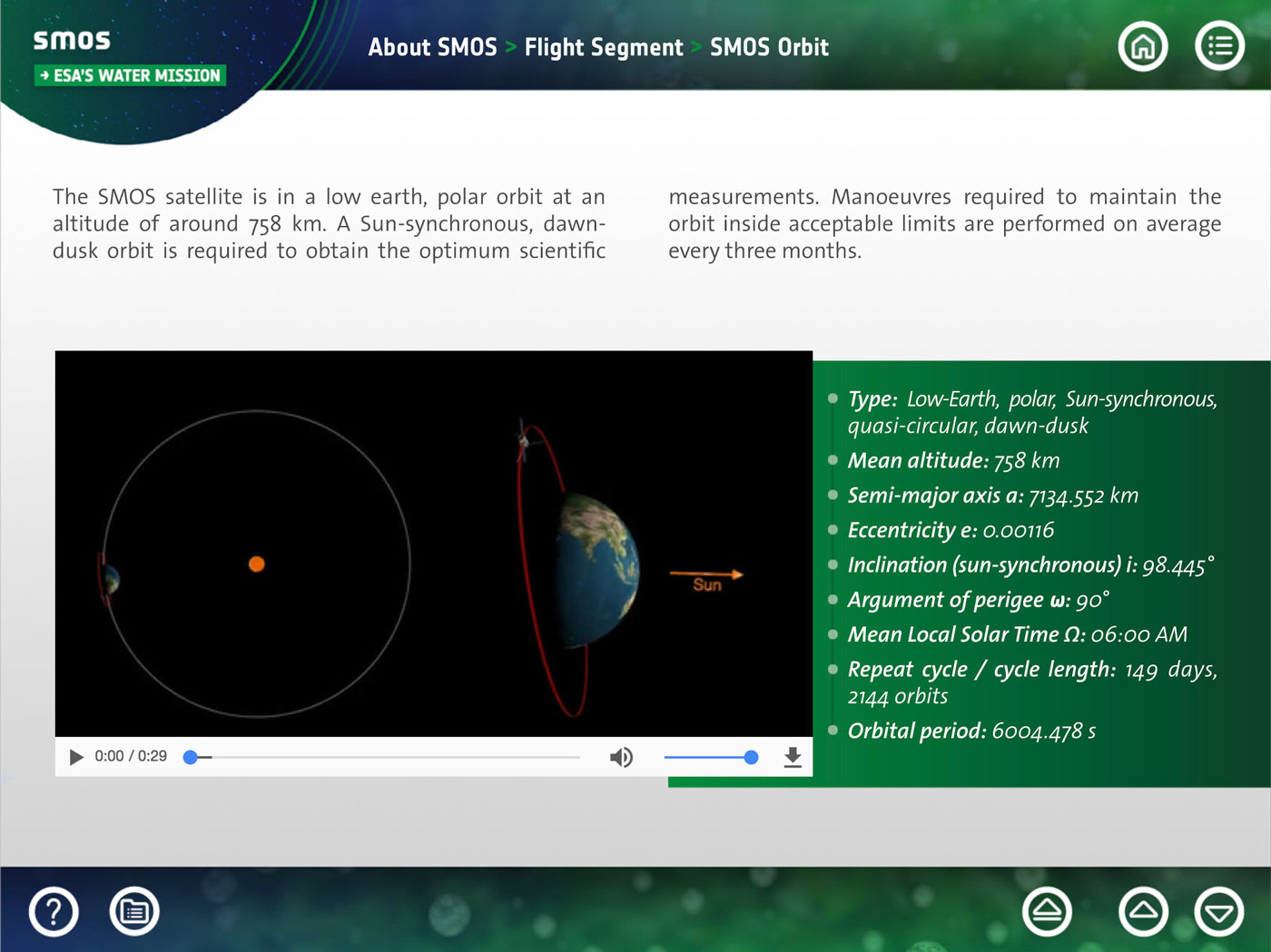Click the video volume slider handle
The width and height of the screenshot is (1271, 952).
click(751, 757)
